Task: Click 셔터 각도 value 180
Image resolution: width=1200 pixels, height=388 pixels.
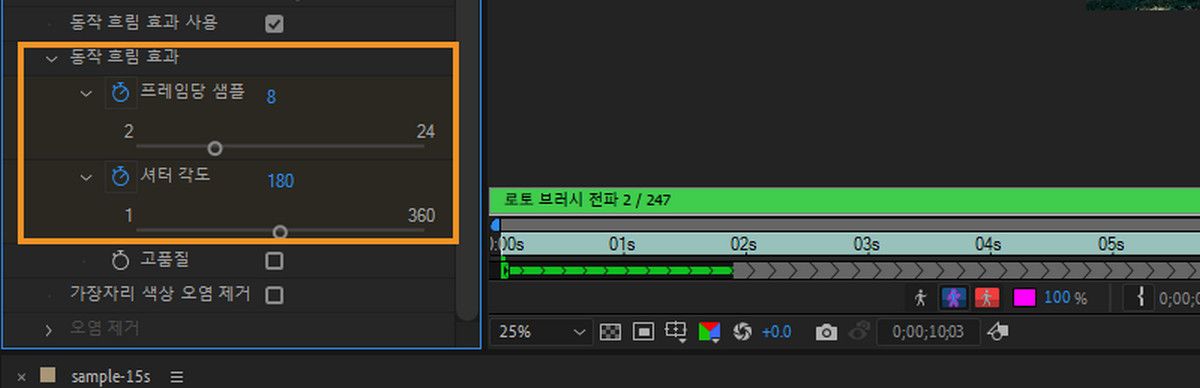Action: pyautogui.click(x=280, y=180)
